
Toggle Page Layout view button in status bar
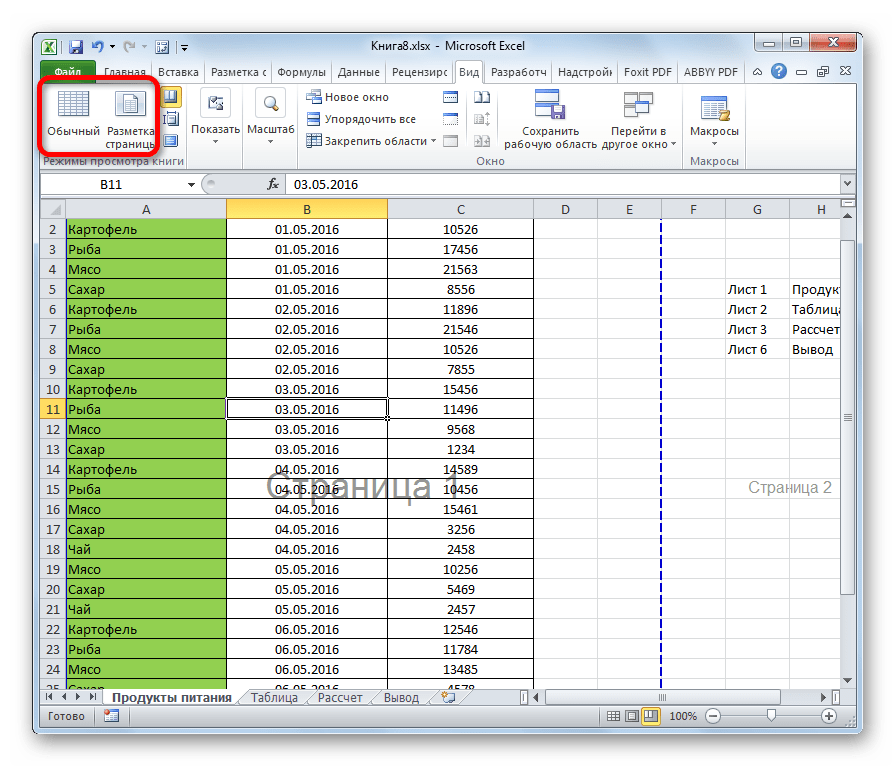tap(631, 716)
